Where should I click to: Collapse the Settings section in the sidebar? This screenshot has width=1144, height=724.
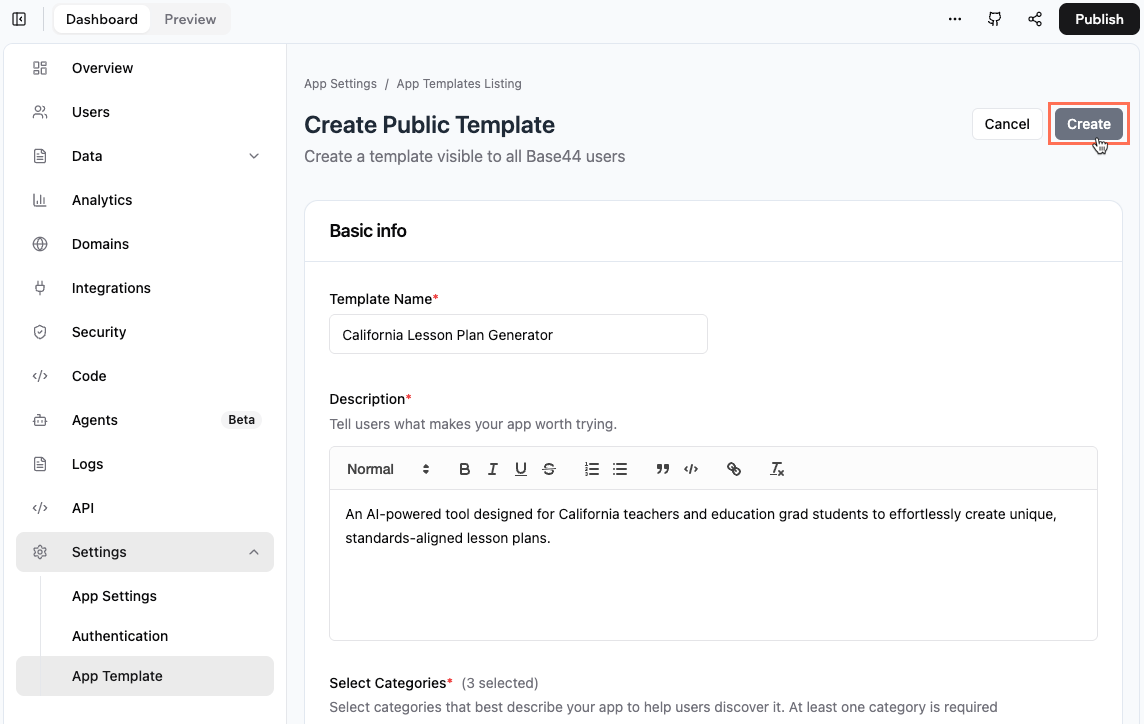point(253,551)
